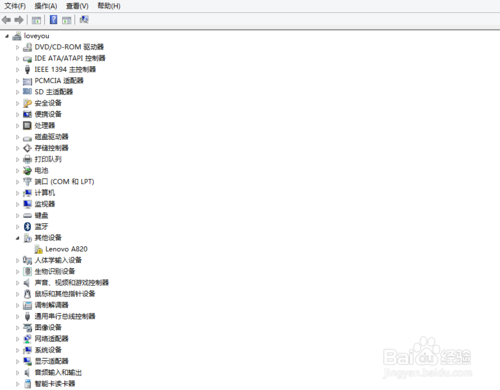Scan for hardware changes toolbar icon
Viewport: 500px width, 390px height.
coord(84,20)
